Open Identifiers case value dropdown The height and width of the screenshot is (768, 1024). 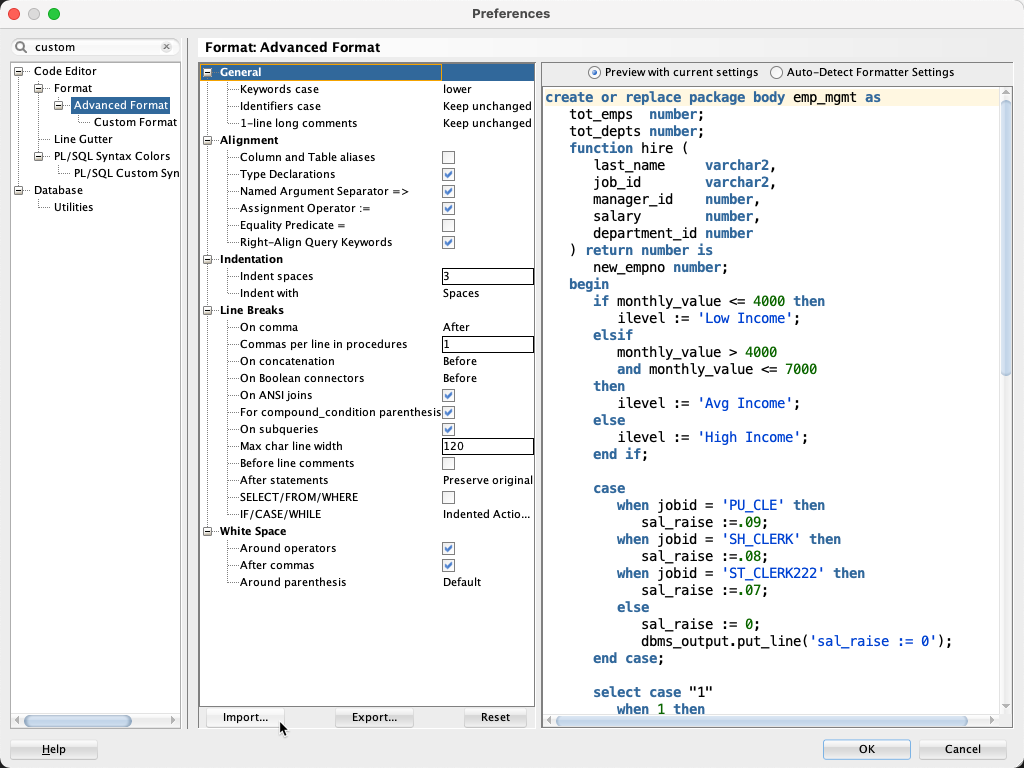pyautogui.click(x=487, y=106)
